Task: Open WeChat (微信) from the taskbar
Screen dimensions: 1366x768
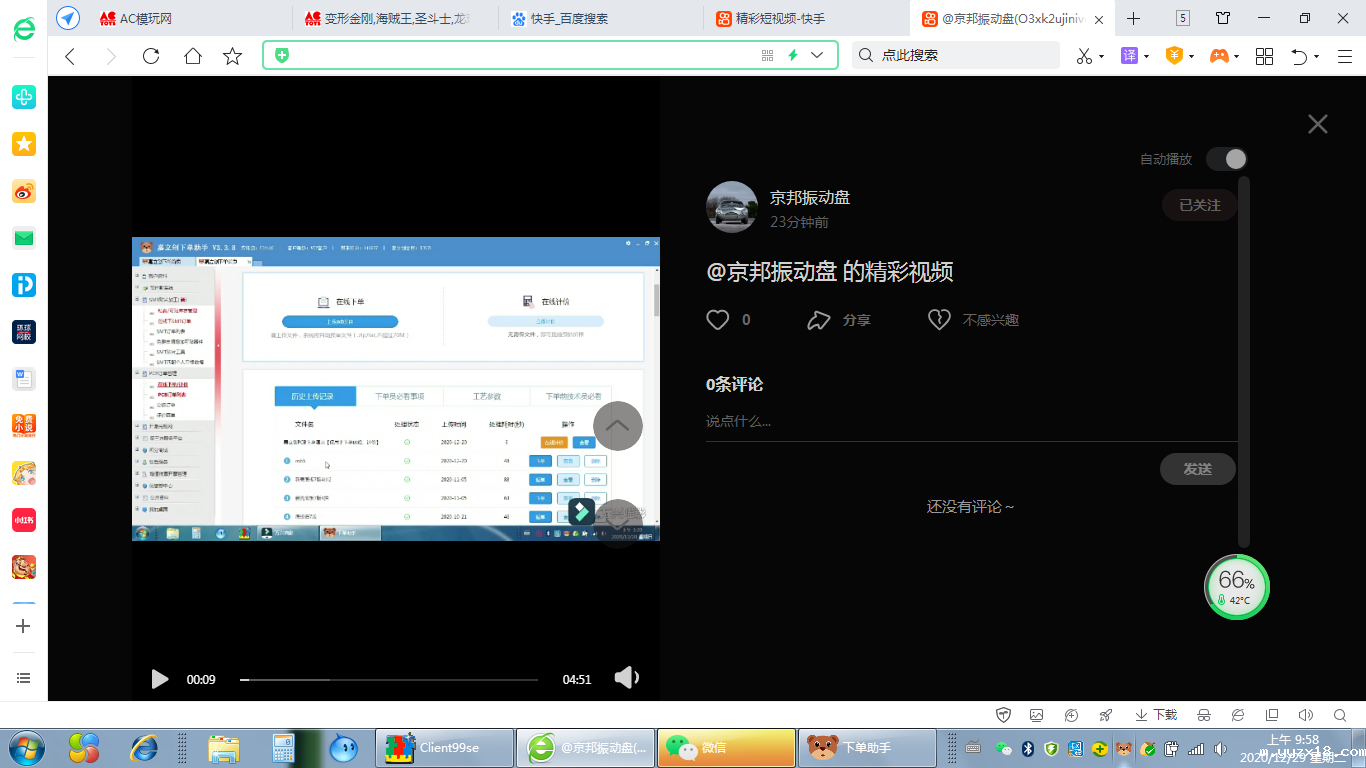Action: 712,747
